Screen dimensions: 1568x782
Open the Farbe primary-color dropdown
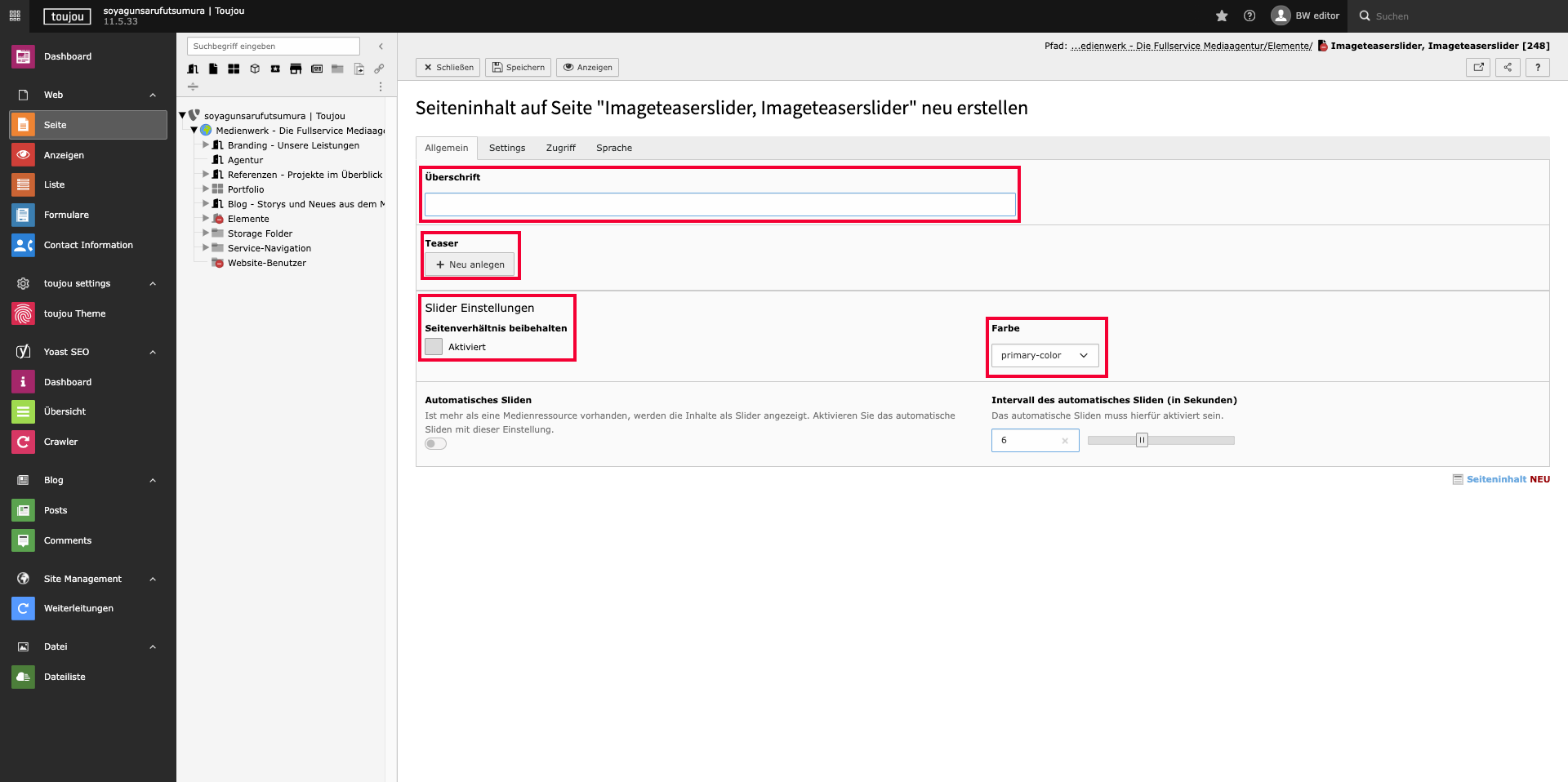click(1045, 356)
